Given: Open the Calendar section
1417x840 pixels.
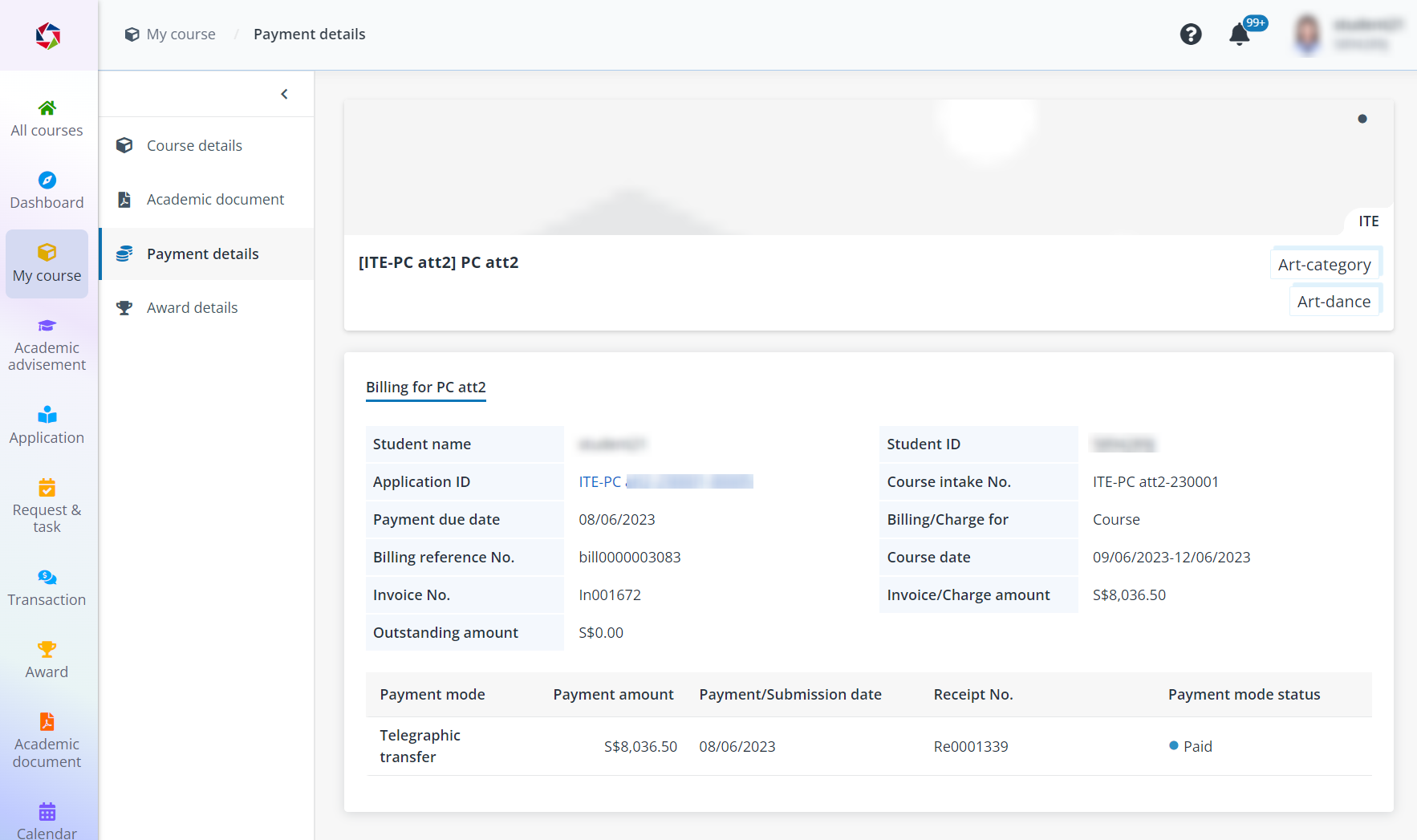Looking at the screenshot, I should point(47,817).
